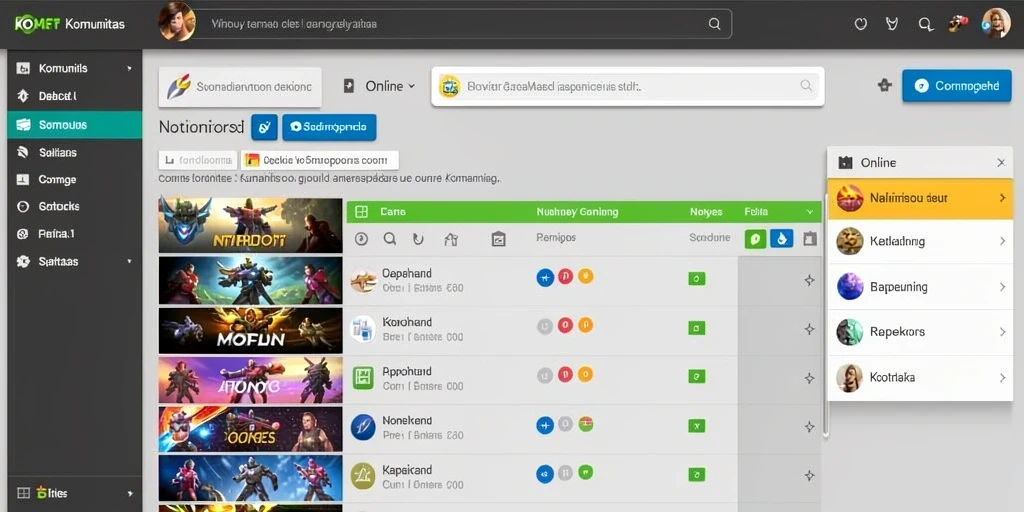This screenshot has height=512, width=1024.
Task: Toggle the green checkbox in Appohtand row
Action: coord(697,377)
